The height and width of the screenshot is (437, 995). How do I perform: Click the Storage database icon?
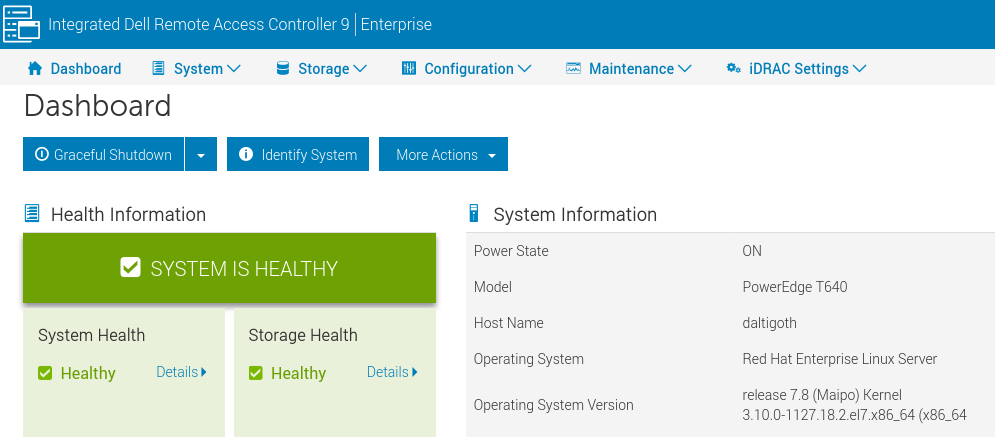click(x=282, y=69)
